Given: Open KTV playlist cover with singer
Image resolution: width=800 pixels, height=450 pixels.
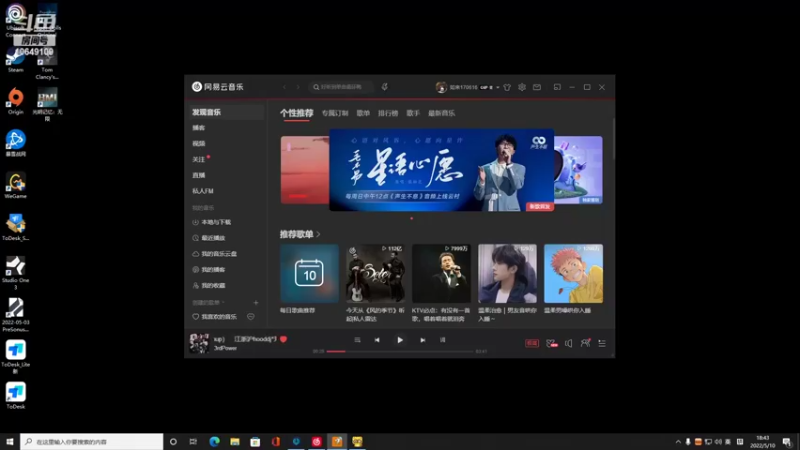Looking at the screenshot, I should pyautogui.click(x=441, y=273).
